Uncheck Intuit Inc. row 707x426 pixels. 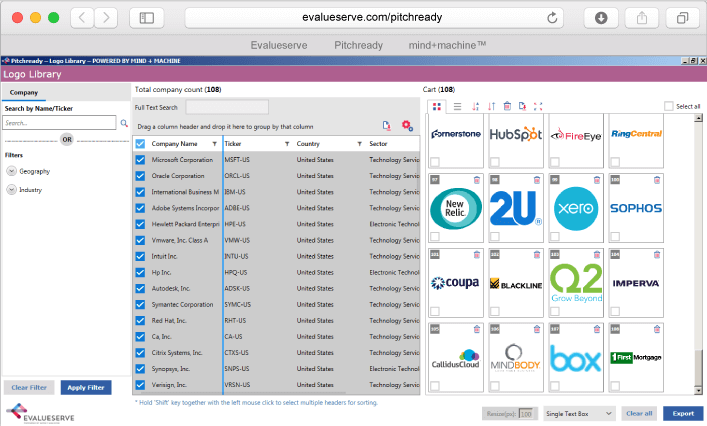point(140,256)
